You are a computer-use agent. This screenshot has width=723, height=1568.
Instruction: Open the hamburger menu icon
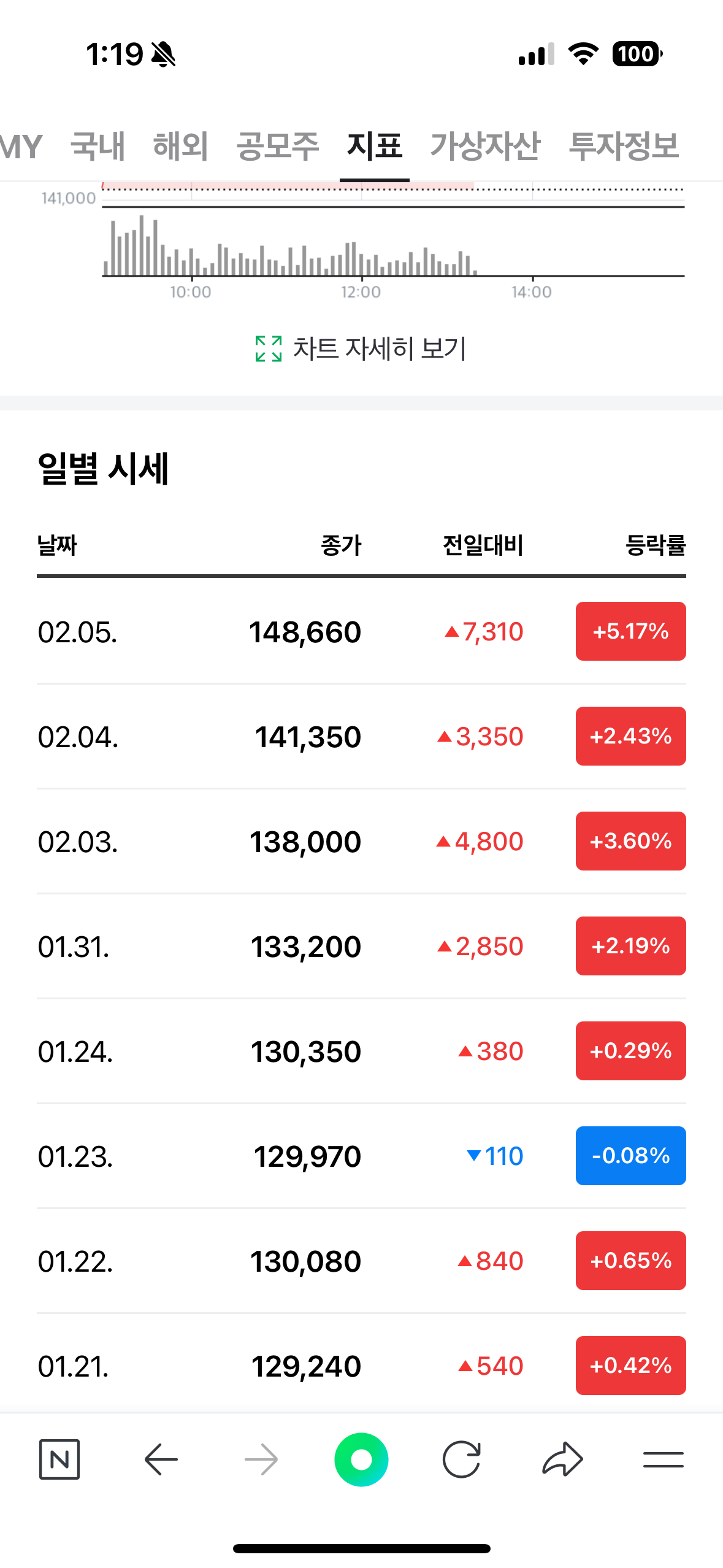point(663,1459)
